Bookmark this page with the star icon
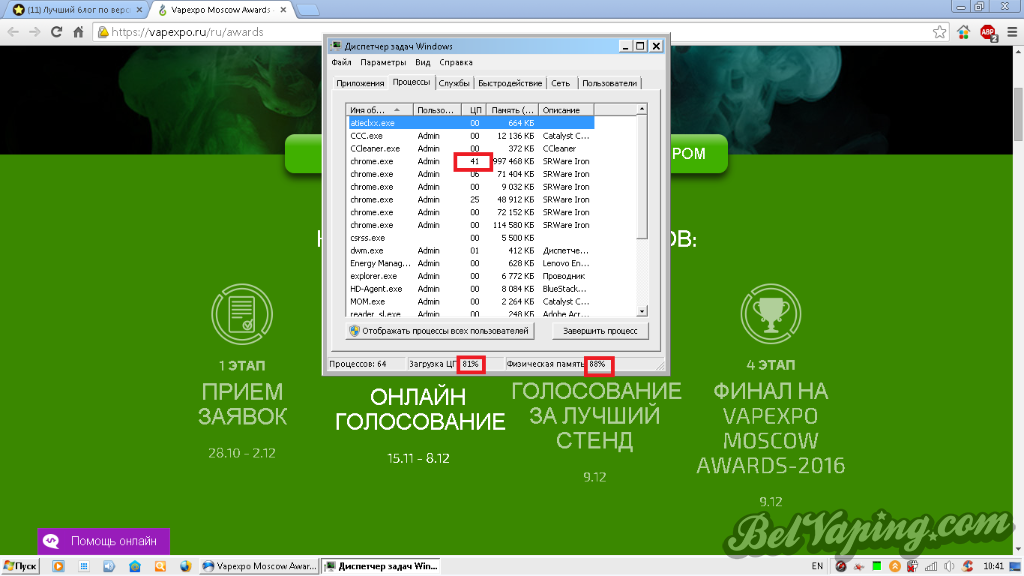Viewport: 1024px width, 576px height. pos(939,31)
